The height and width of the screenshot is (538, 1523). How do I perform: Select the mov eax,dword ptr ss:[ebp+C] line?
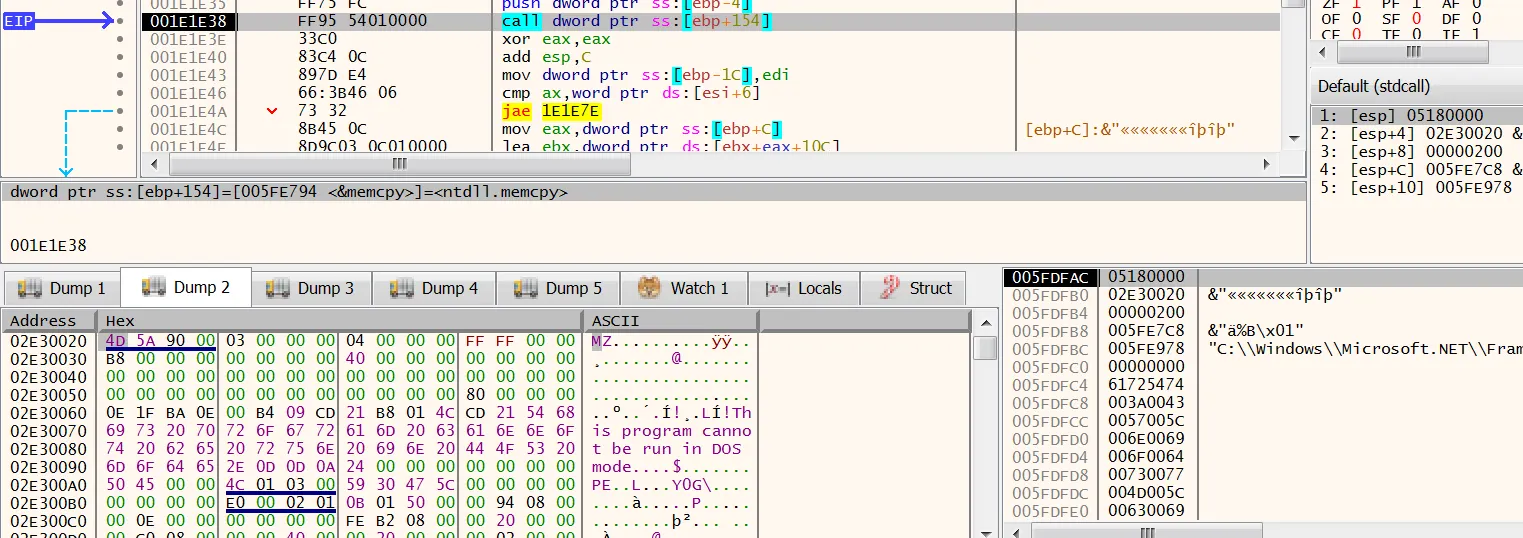pos(640,129)
